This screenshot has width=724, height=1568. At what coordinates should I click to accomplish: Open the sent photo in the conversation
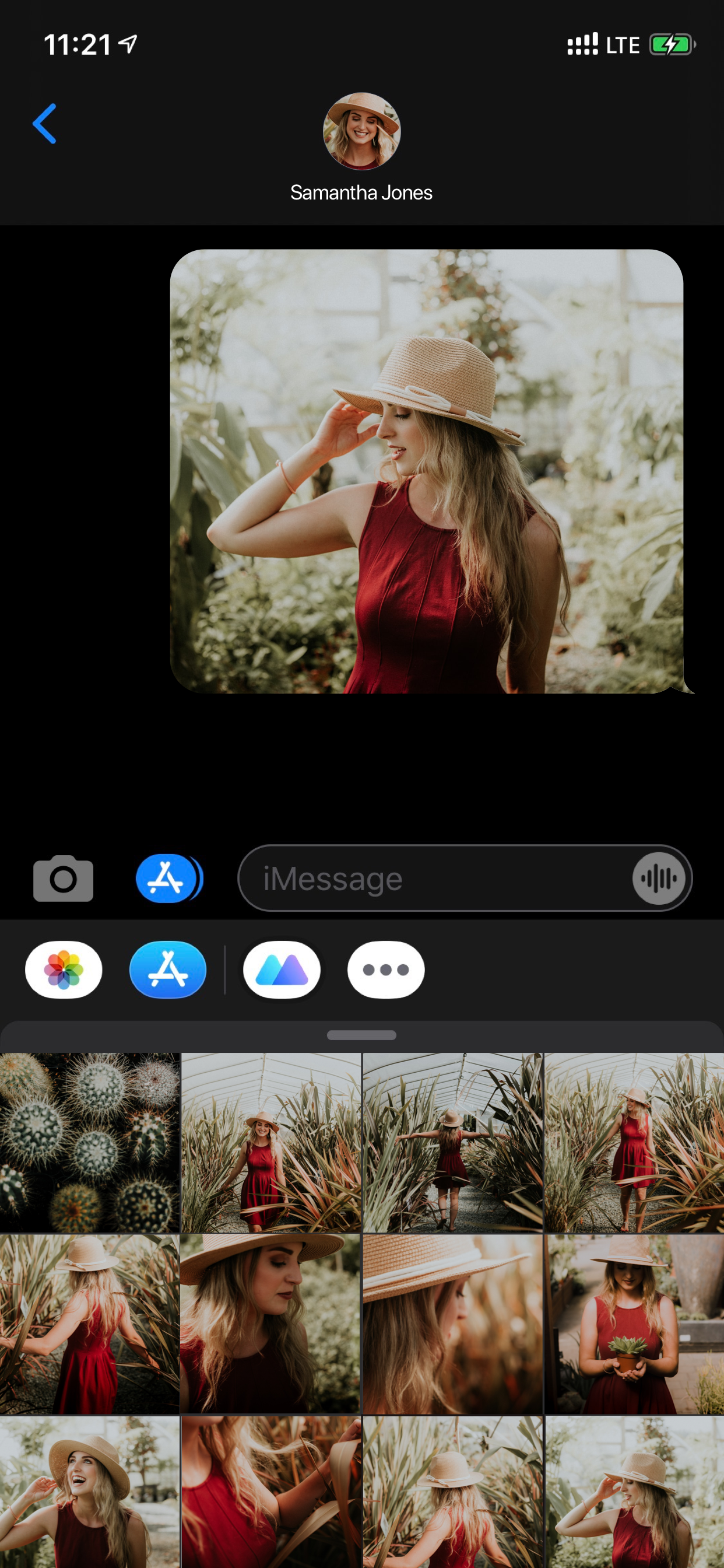coord(427,471)
